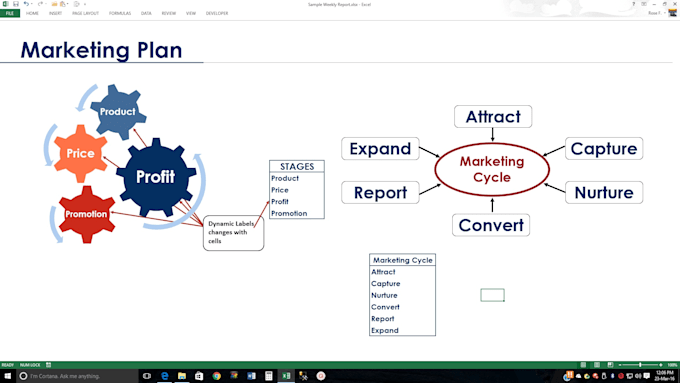Select the Marketing Cycle table header cell
This screenshot has width=680, height=383.
click(x=402, y=260)
